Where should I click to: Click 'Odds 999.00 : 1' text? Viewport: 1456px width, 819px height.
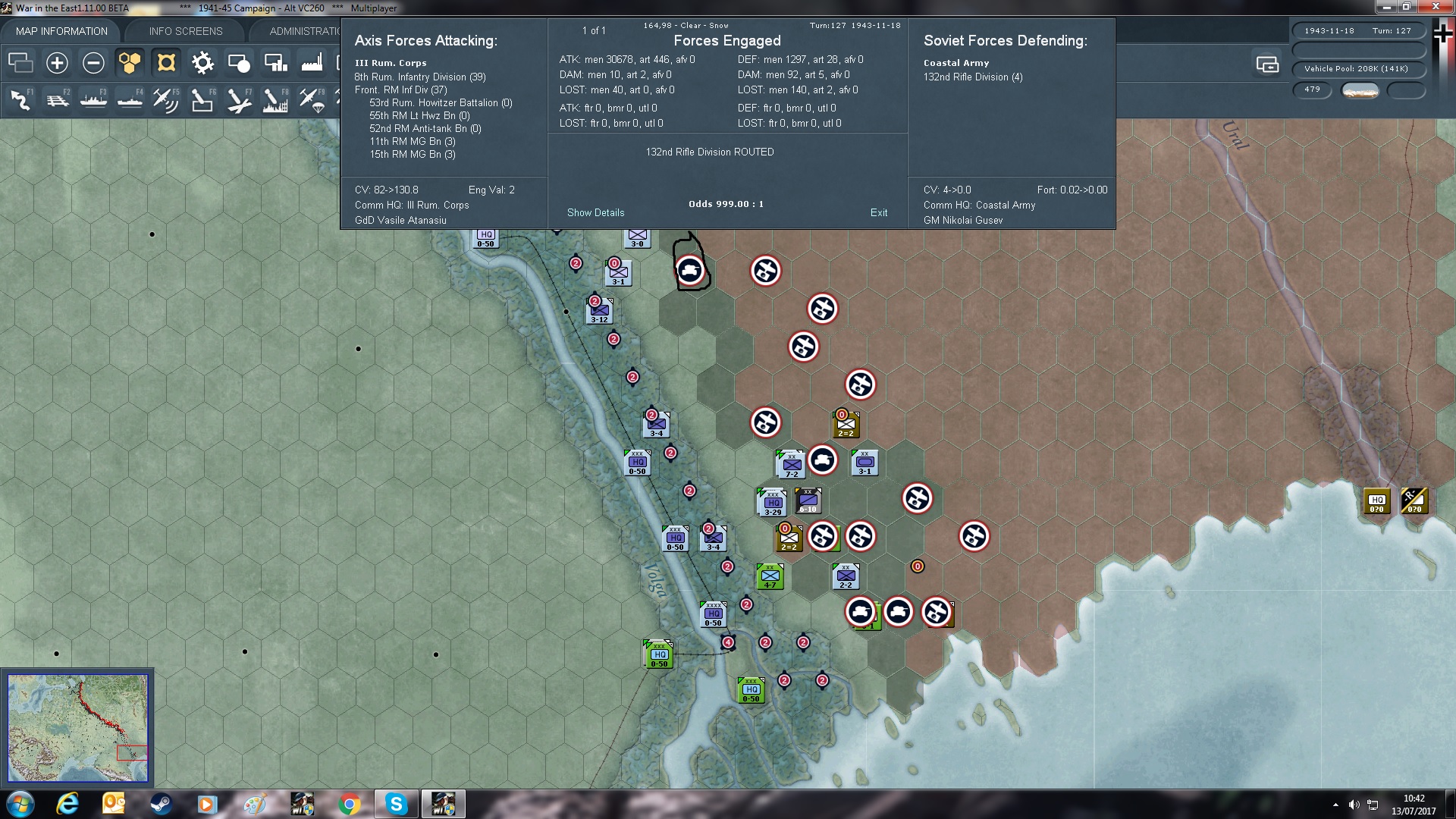pos(726,204)
